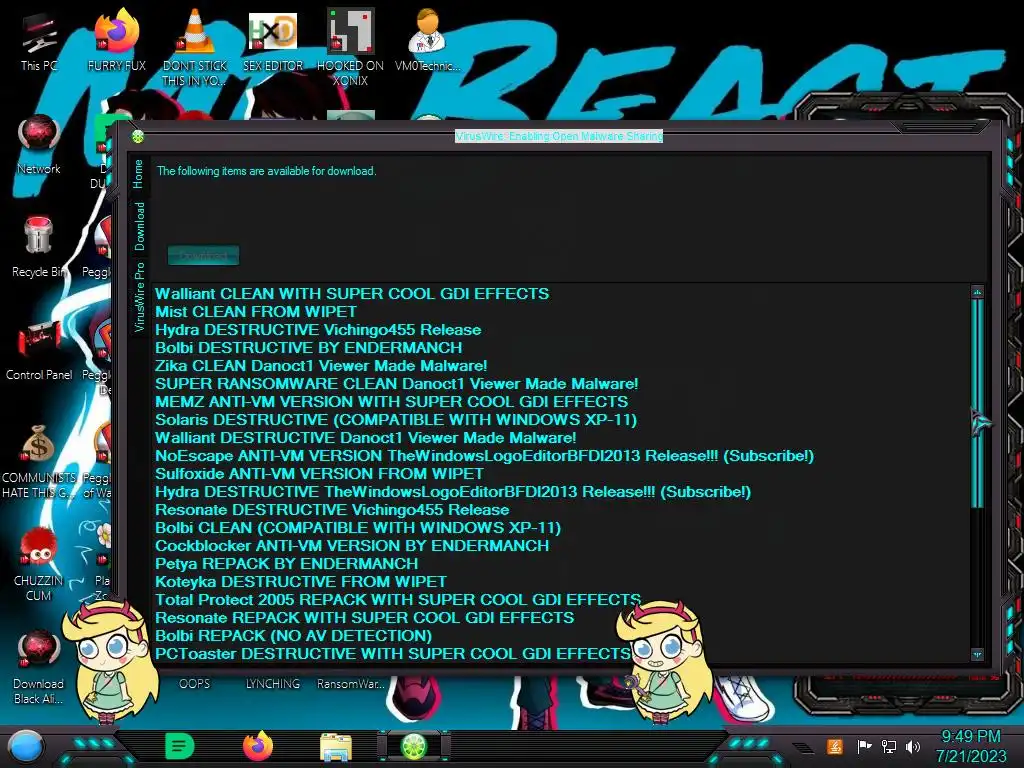Screen dimensions: 1024x768
Task: Open the Start orb on the taskbar
Action: (x=26, y=746)
